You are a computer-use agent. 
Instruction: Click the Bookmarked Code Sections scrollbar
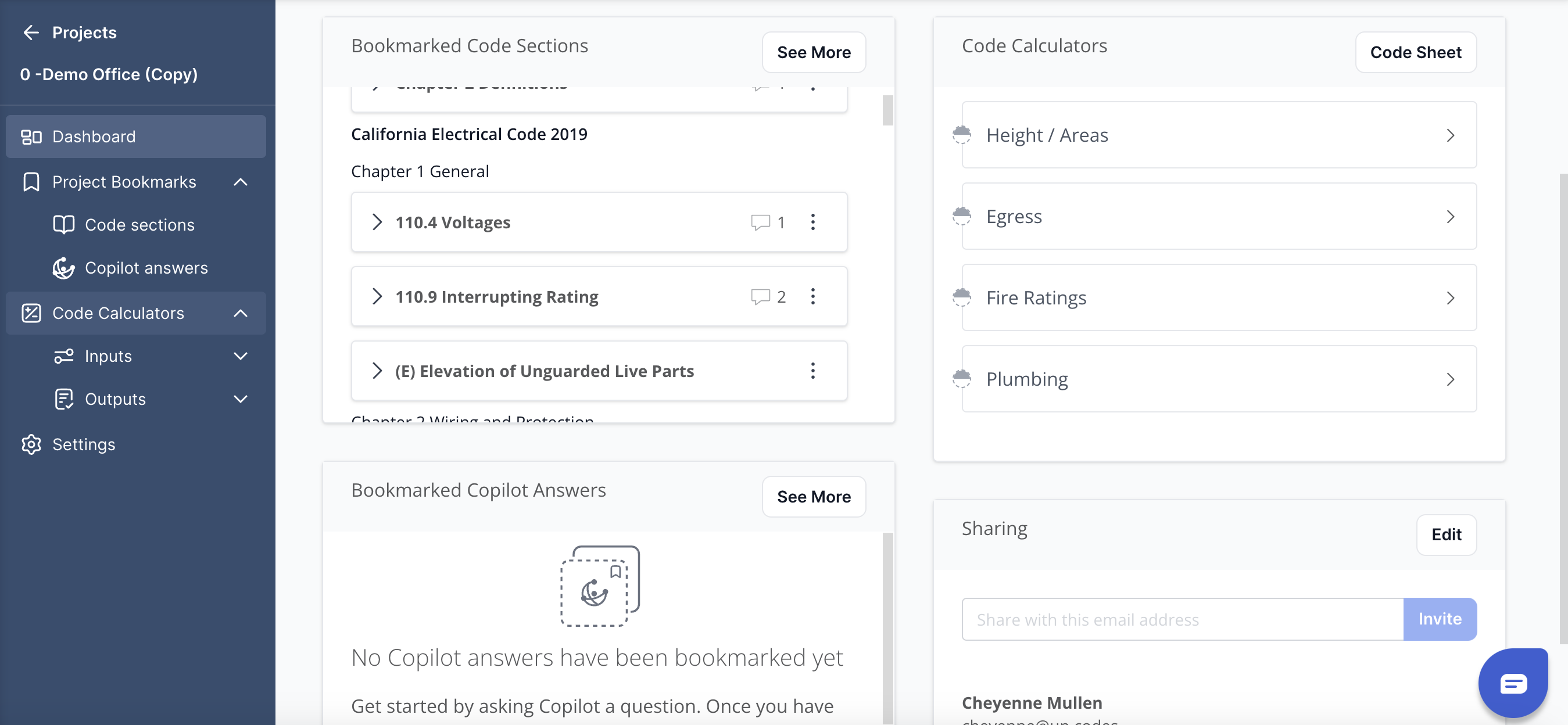887,111
